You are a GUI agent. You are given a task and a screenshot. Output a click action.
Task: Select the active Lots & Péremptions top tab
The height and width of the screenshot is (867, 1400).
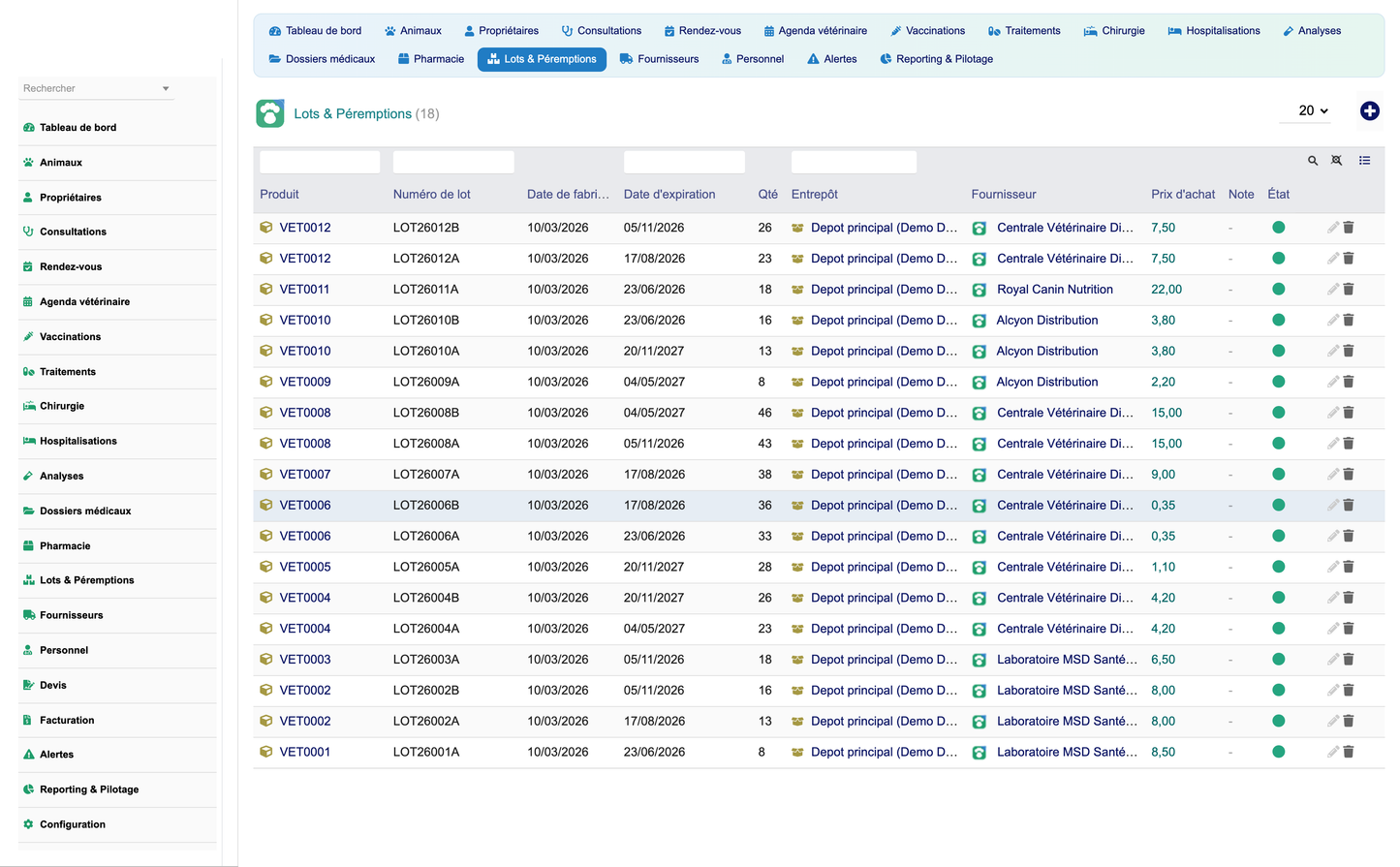click(542, 59)
